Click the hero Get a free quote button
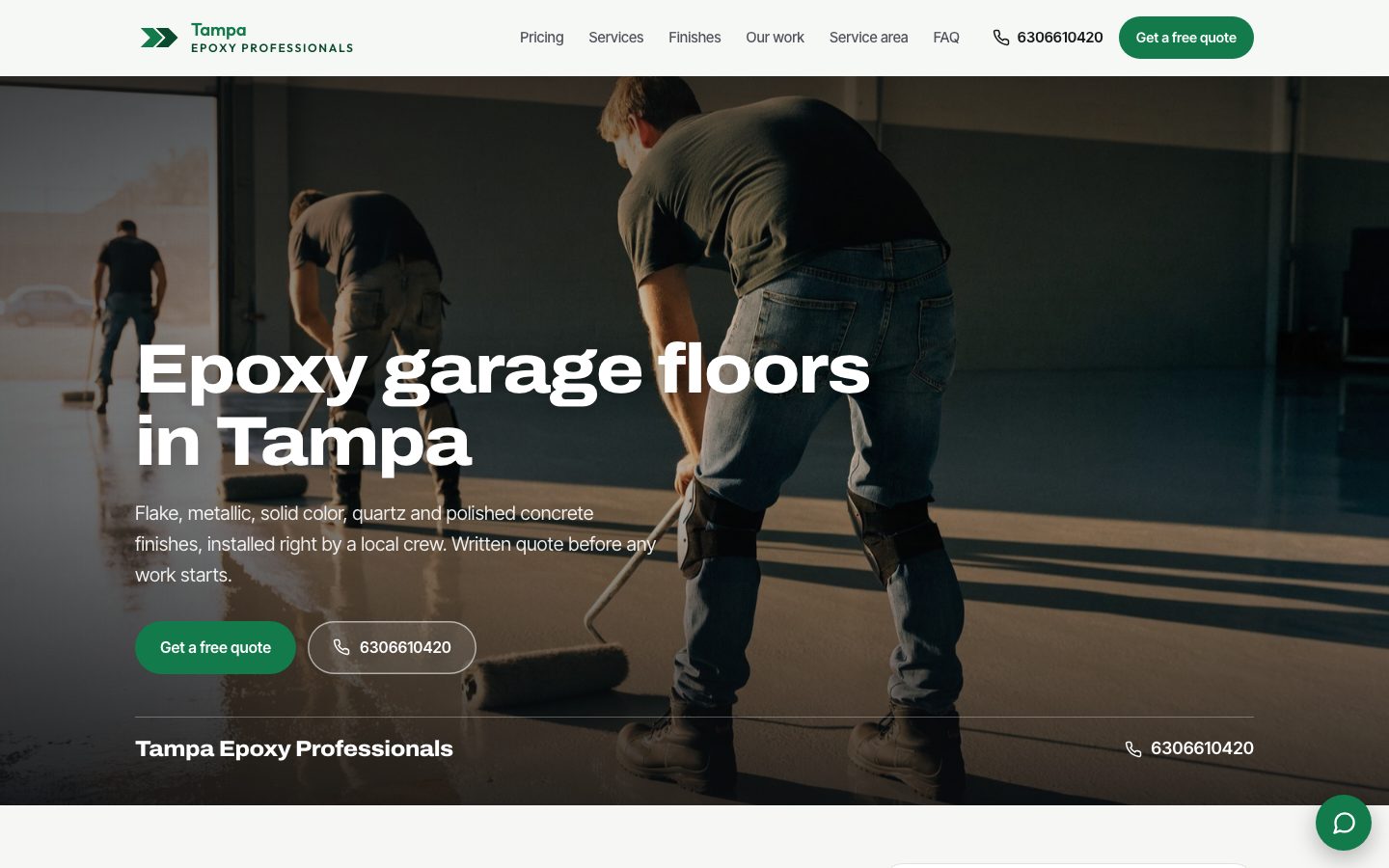Viewport: 1389px width, 868px height. tap(215, 647)
